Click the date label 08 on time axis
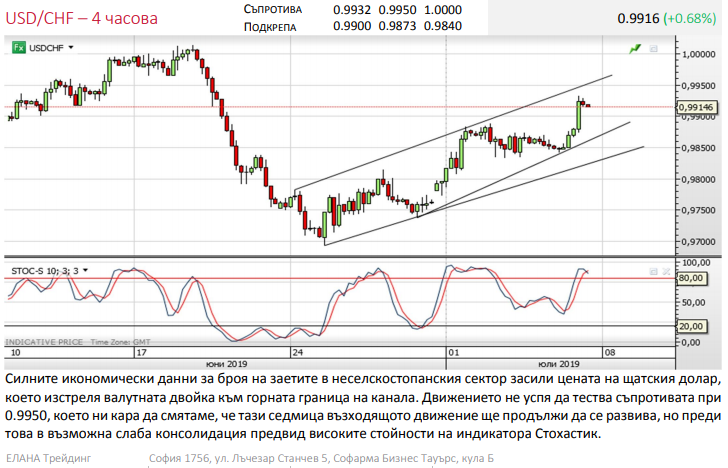 610,352
